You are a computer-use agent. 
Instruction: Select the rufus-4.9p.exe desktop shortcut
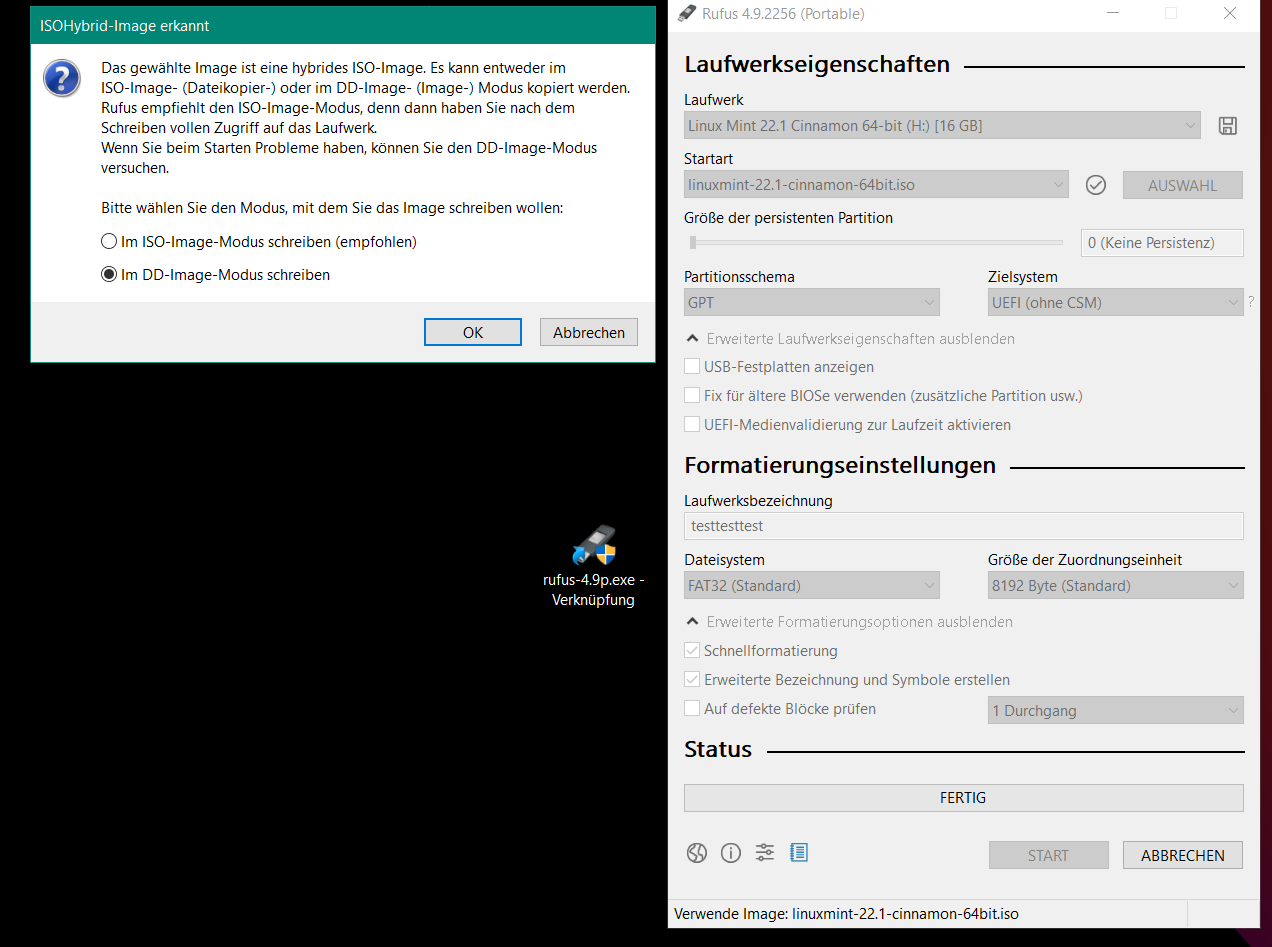coord(594,566)
